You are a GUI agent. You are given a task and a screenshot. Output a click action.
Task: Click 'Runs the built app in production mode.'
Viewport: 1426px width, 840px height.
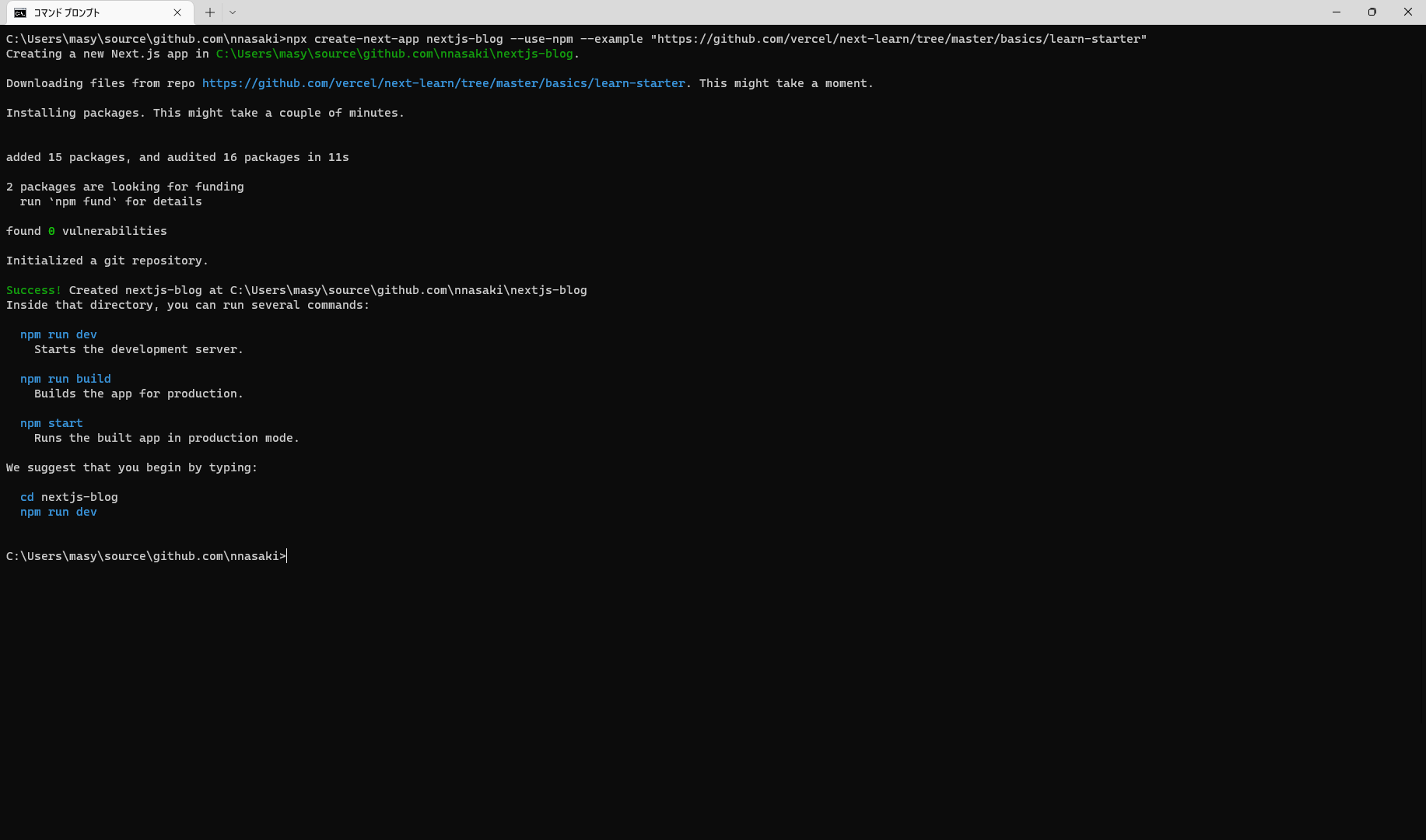pos(166,438)
